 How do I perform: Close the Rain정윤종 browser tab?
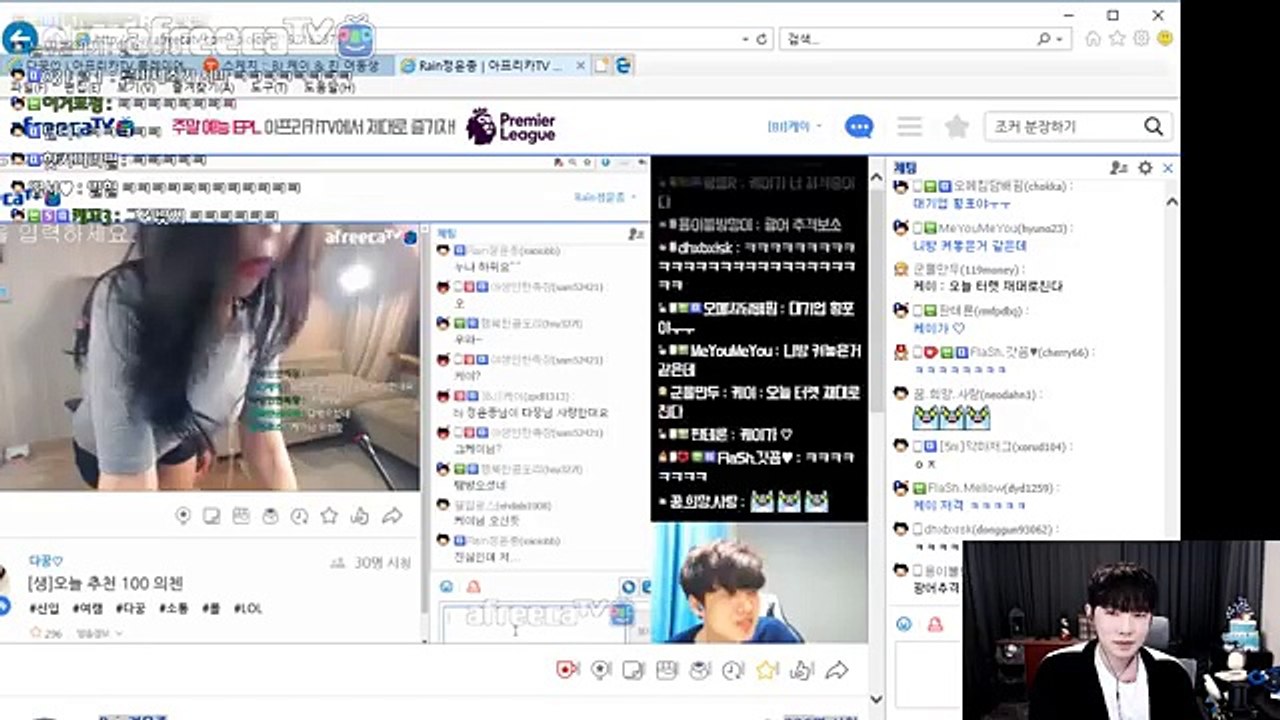(580, 65)
